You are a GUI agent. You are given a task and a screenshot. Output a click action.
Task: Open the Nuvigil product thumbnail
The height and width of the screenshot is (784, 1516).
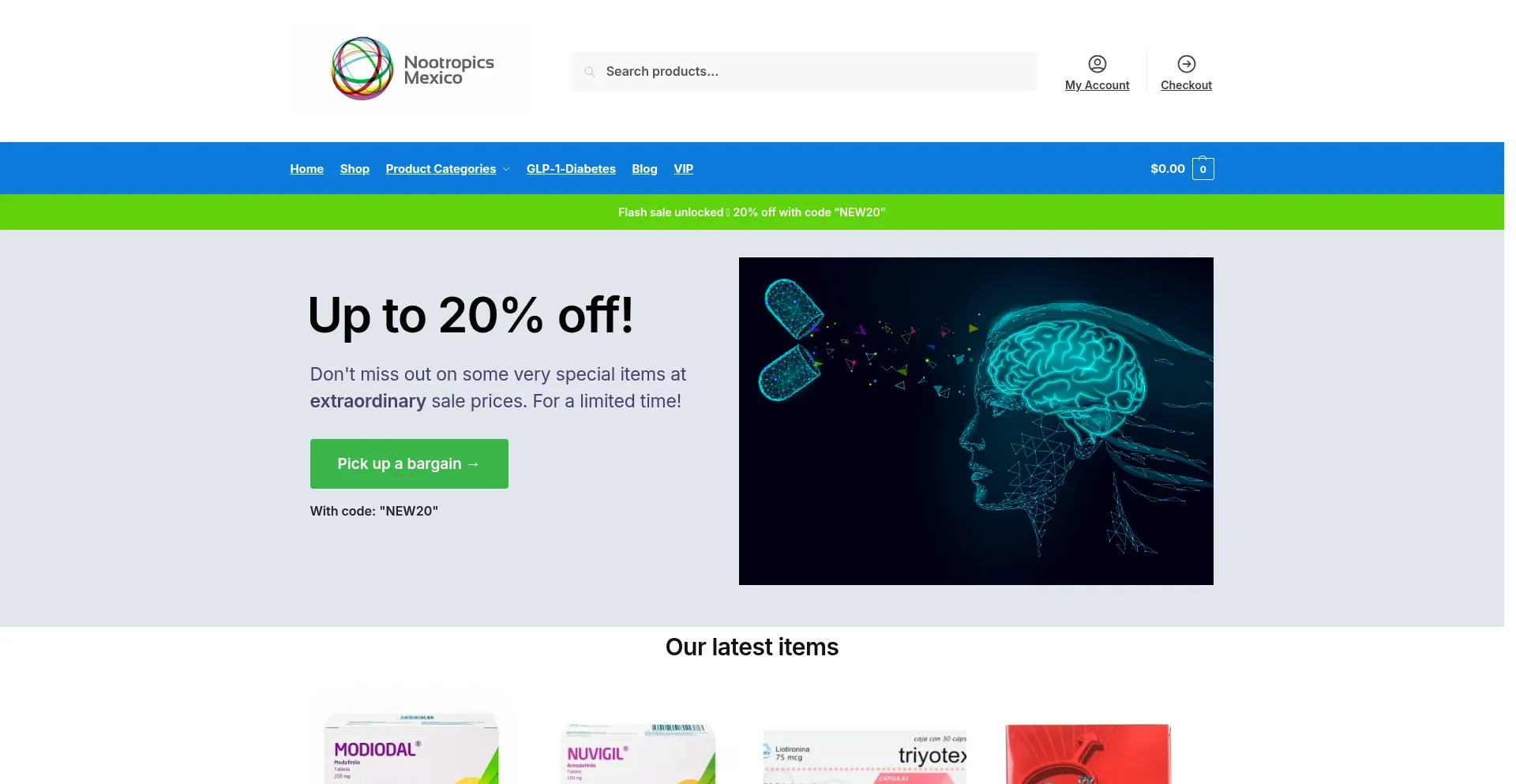[637, 750]
